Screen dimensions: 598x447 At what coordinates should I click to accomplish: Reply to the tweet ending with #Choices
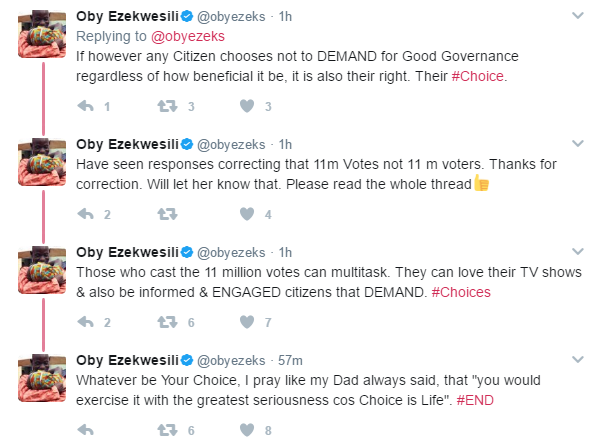click(x=85, y=322)
